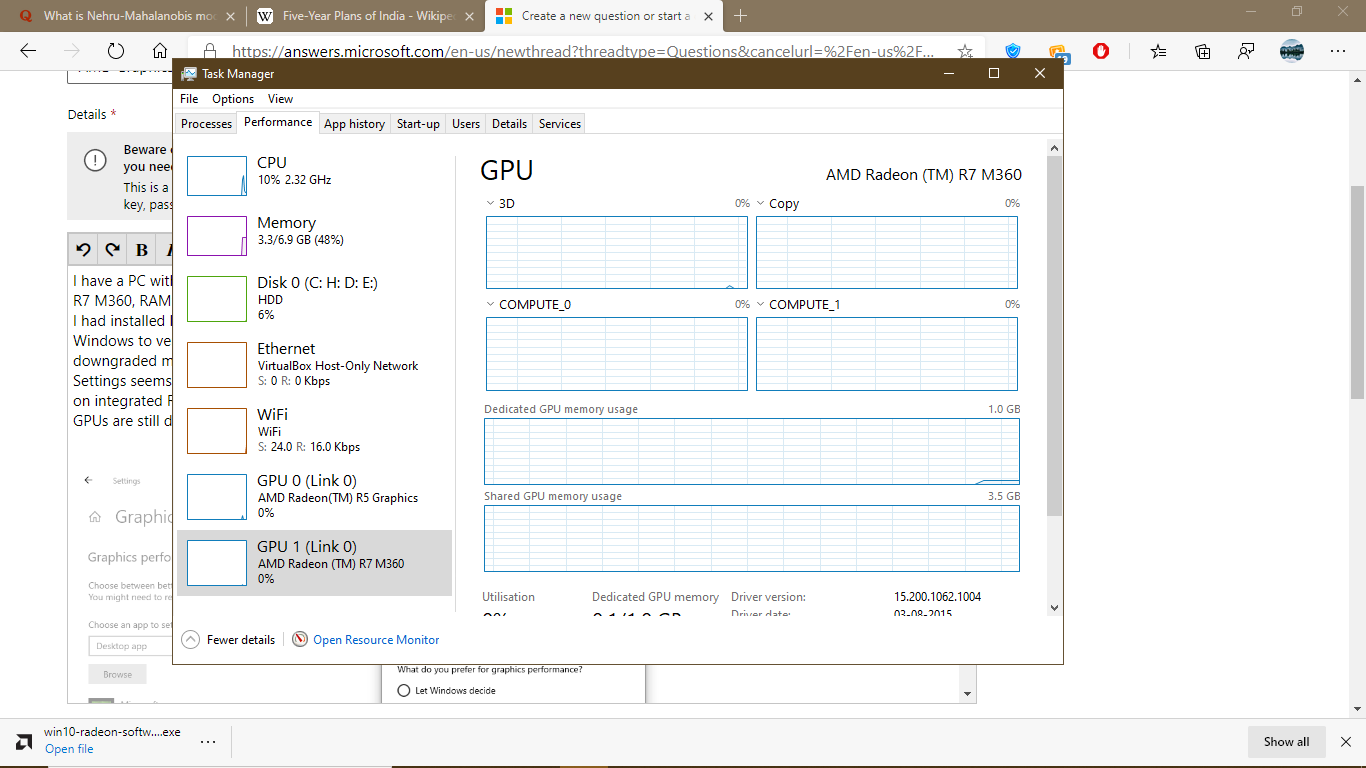Open the View menu in Task Manager
The image size is (1366, 768).
tap(281, 99)
